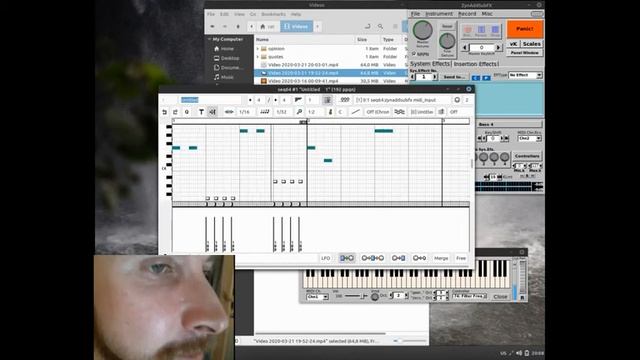The image size is (640, 360).
Task: Click the vK virtual keyboard button
Action: [513, 44]
